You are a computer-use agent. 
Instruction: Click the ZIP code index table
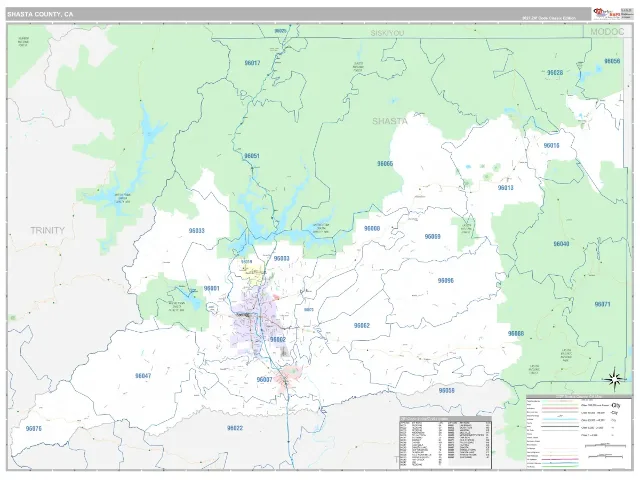pyautogui.click(x=445, y=443)
